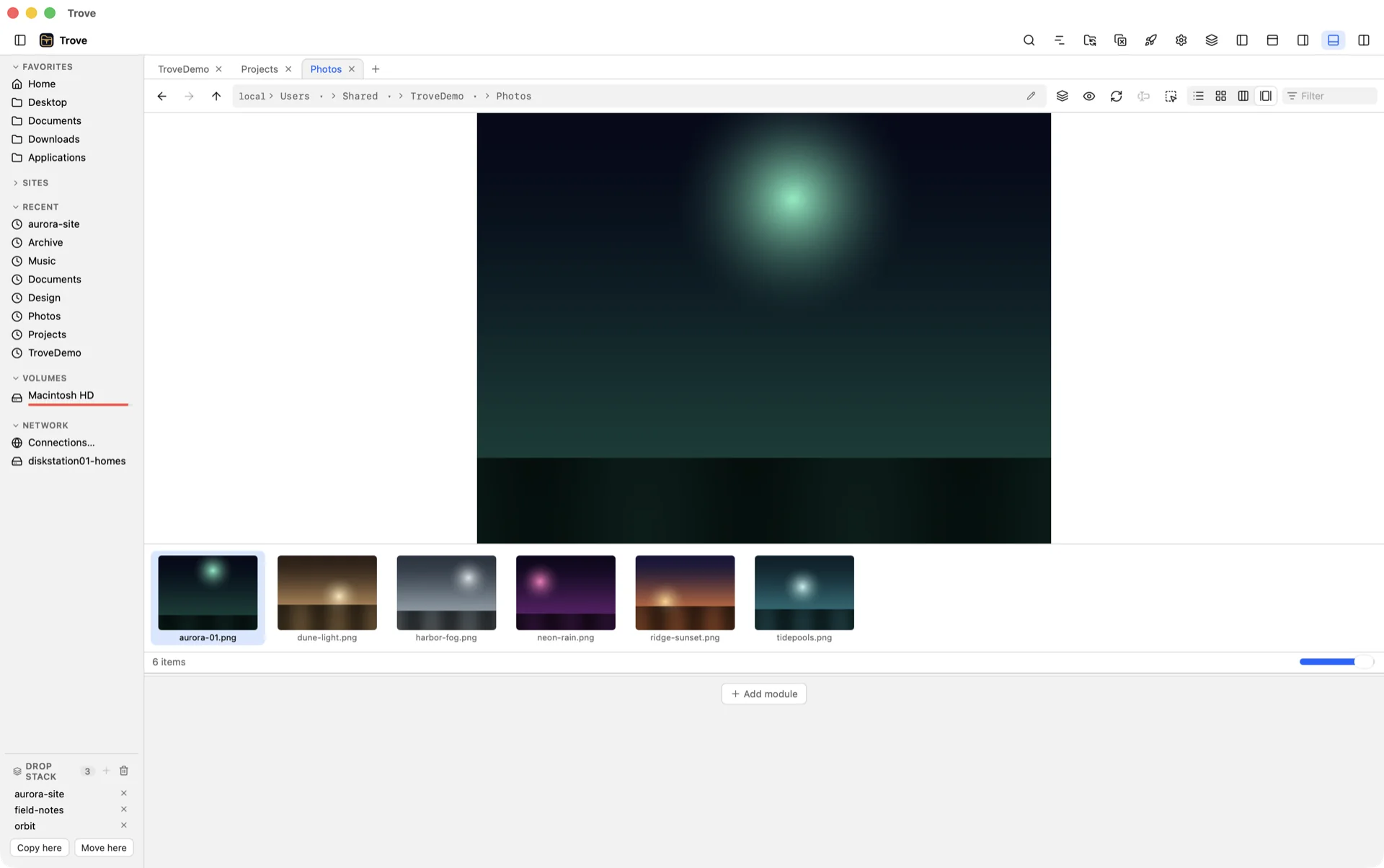The width and height of the screenshot is (1384, 868).
Task: Toggle the top panel layout icon
Action: (1272, 40)
